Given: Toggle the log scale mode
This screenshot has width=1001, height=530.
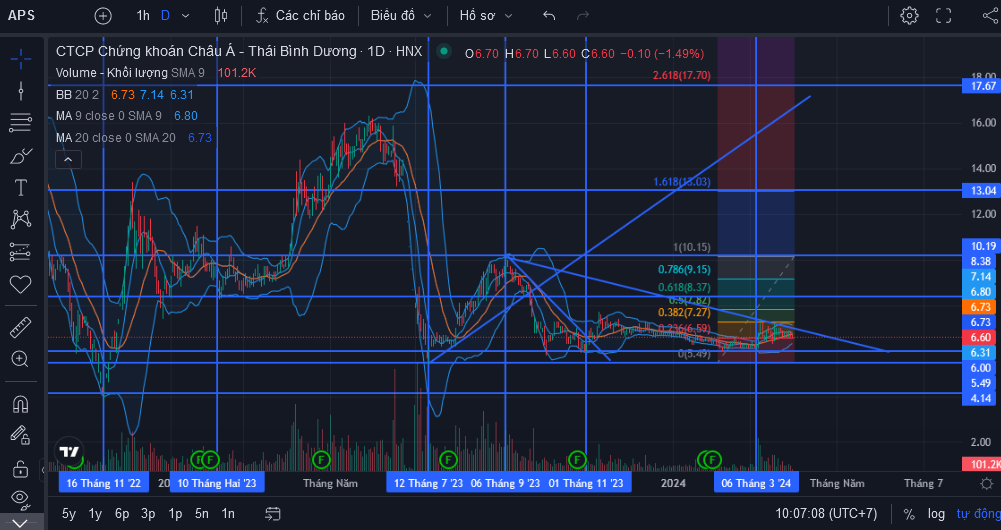Looking at the screenshot, I should [x=936, y=513].
